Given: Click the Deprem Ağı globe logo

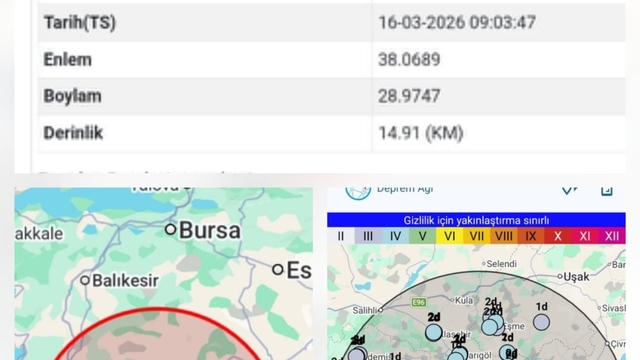Looking at the screenshot, I should [358, 193].
